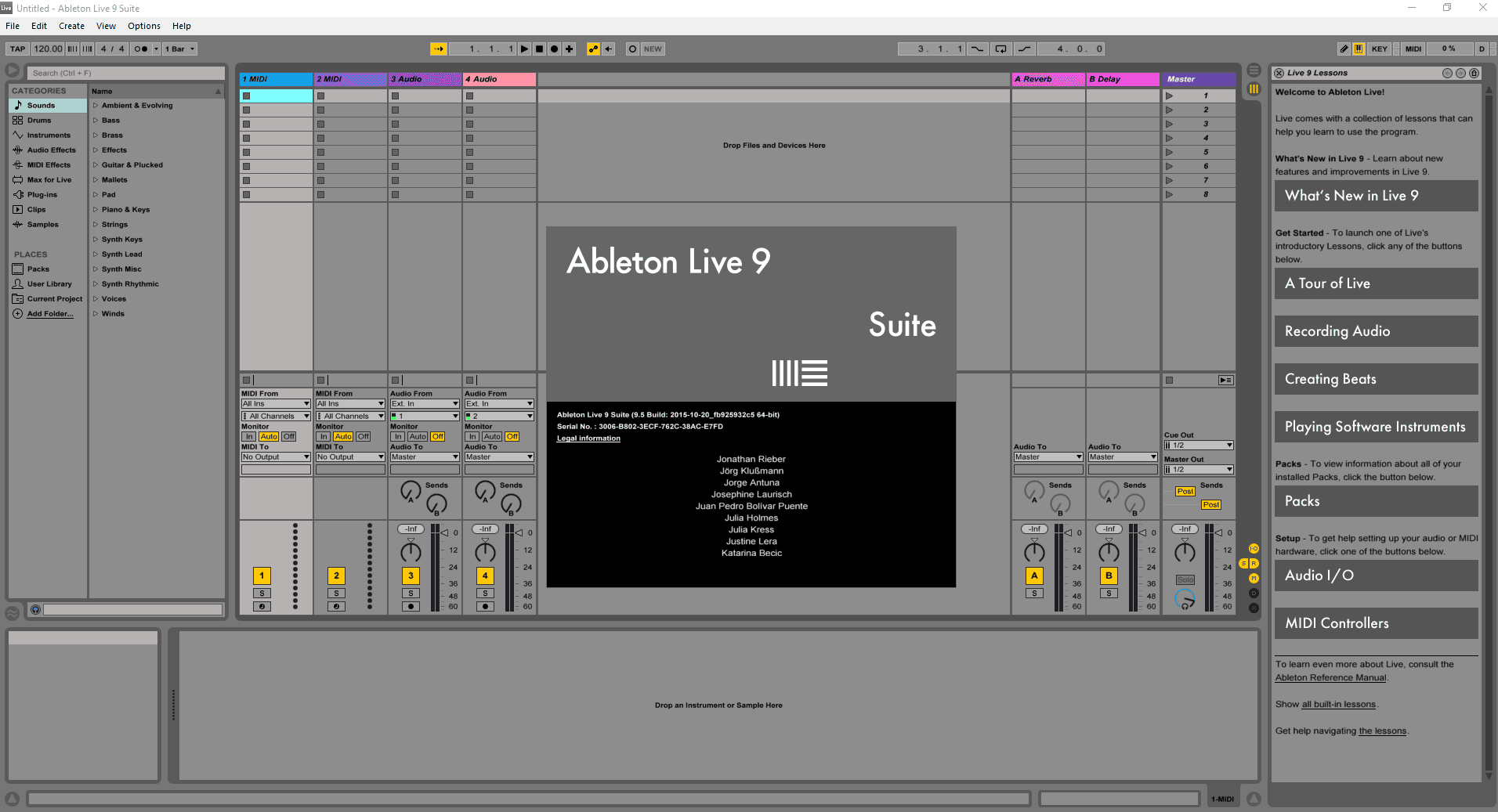Screen dimensions: 1498x812
Task: Select Max for Live category
Action: [x=48, y=180]
